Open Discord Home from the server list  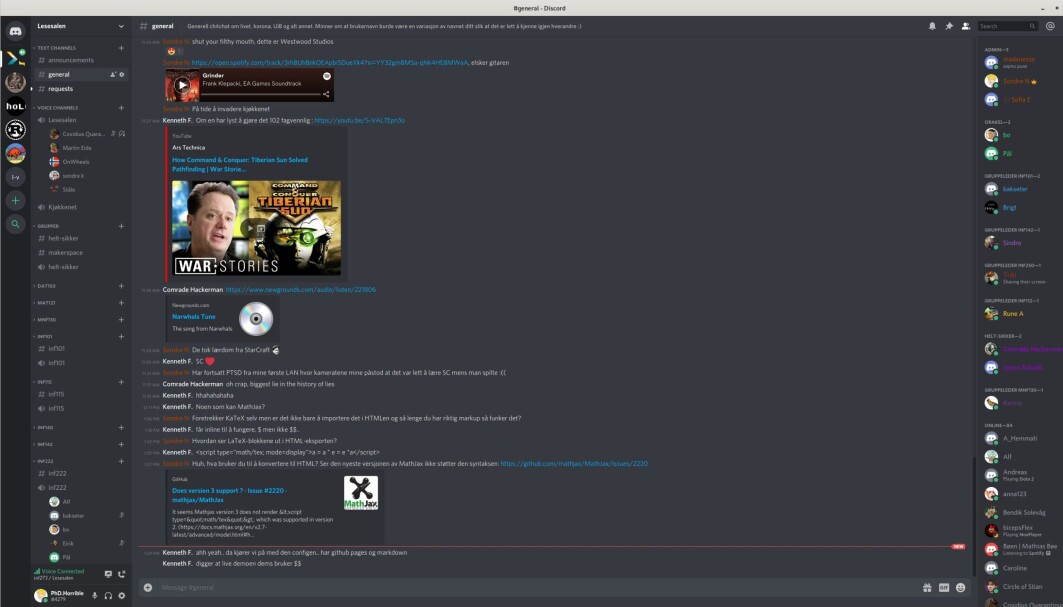(15, 32)
